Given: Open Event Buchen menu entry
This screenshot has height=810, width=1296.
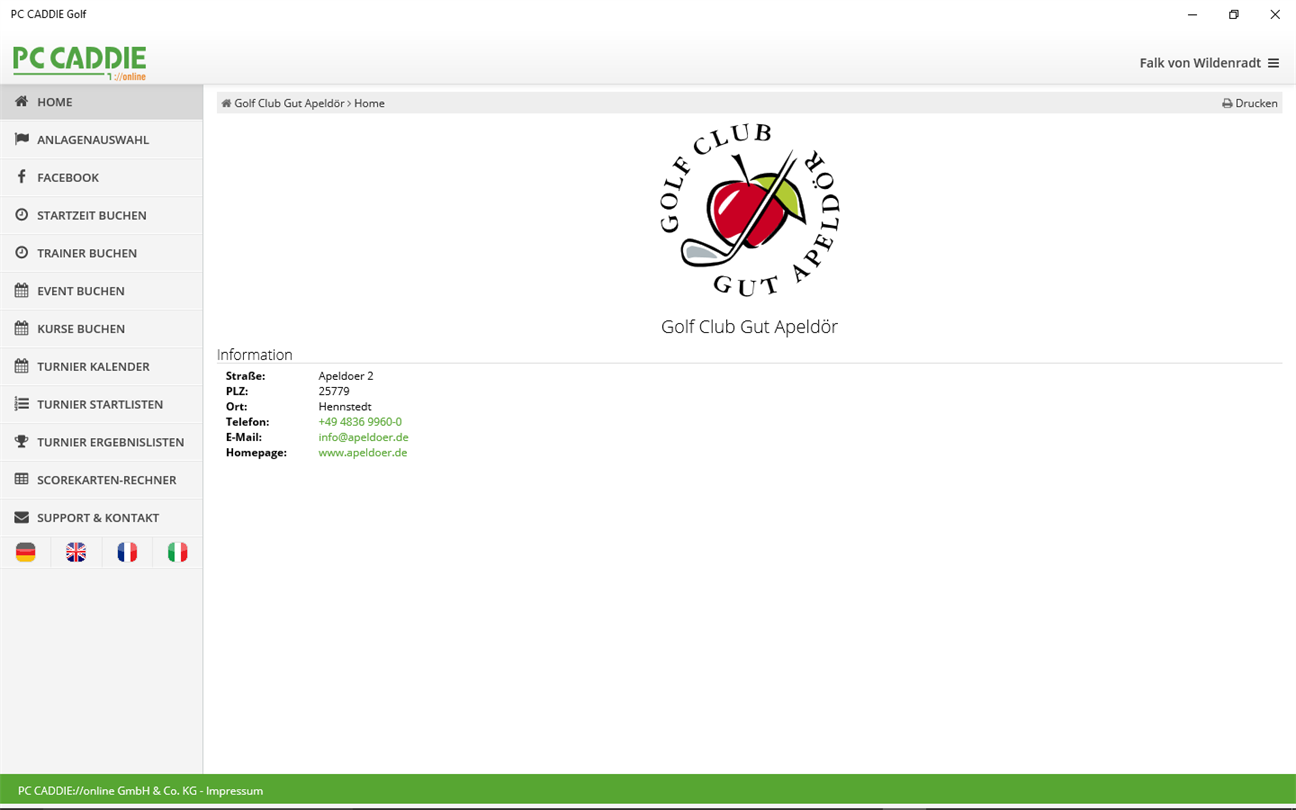Looking at the screenshot, I should tap(101, 291).
